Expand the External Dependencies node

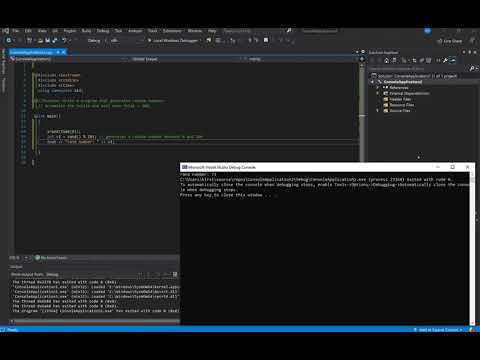pos(378,93)
